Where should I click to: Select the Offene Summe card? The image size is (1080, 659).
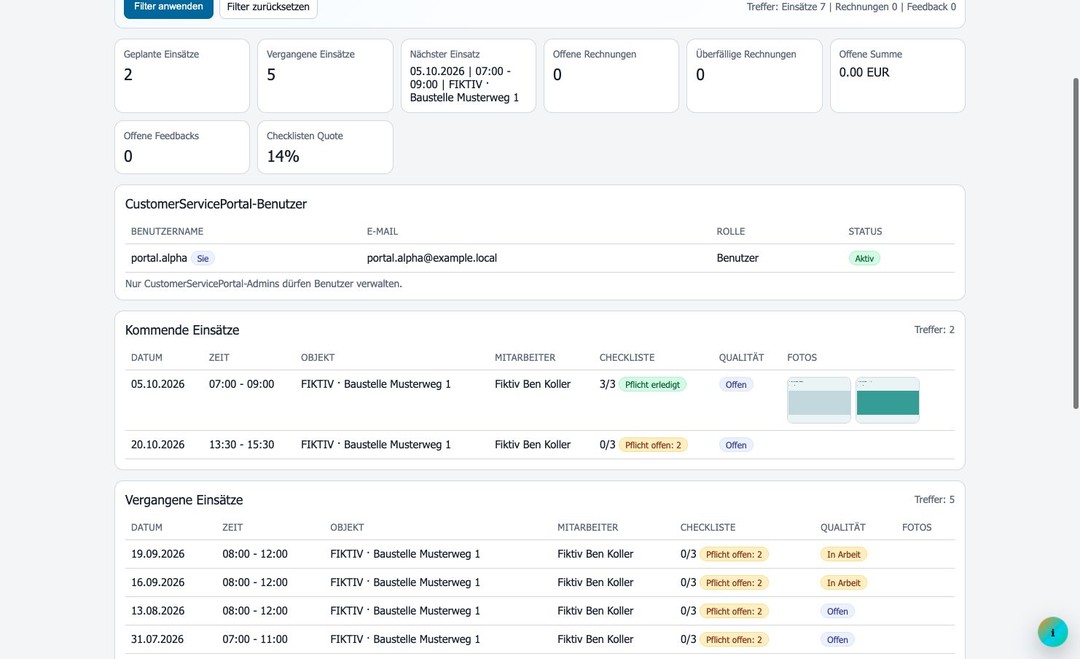(897, 76)
